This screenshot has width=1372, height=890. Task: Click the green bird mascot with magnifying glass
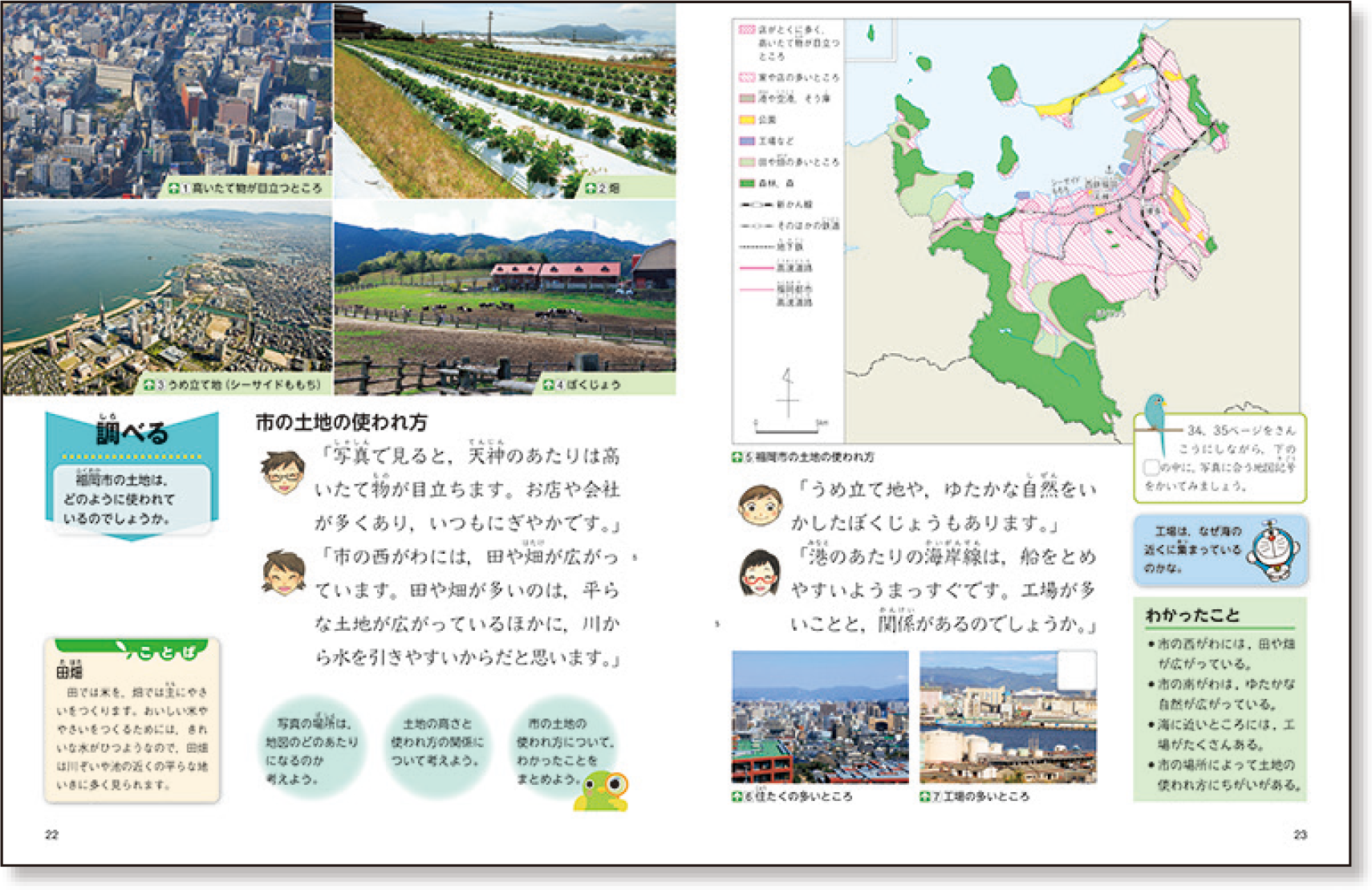603,790
